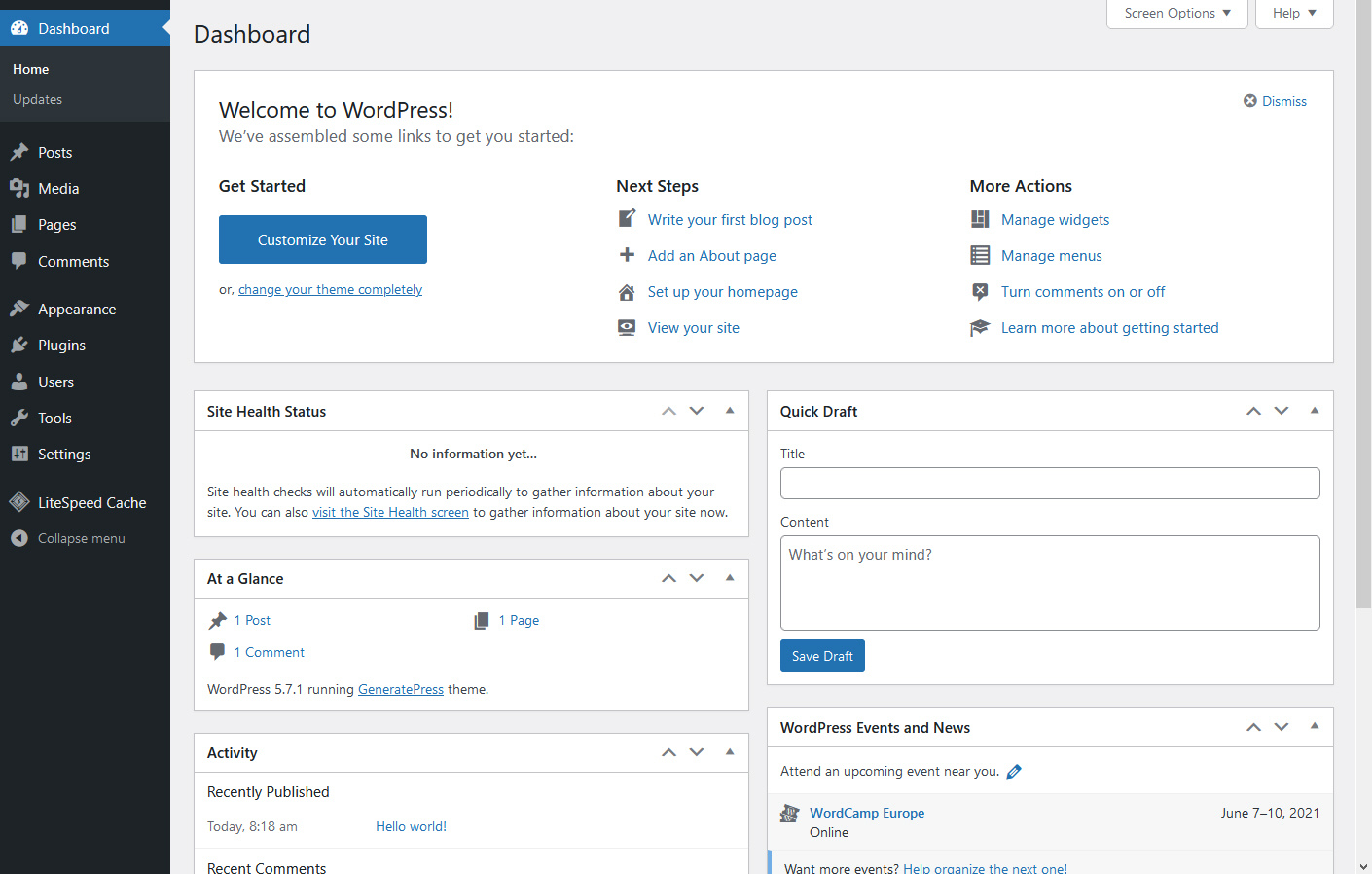Open the Hello world! post link

411,827
